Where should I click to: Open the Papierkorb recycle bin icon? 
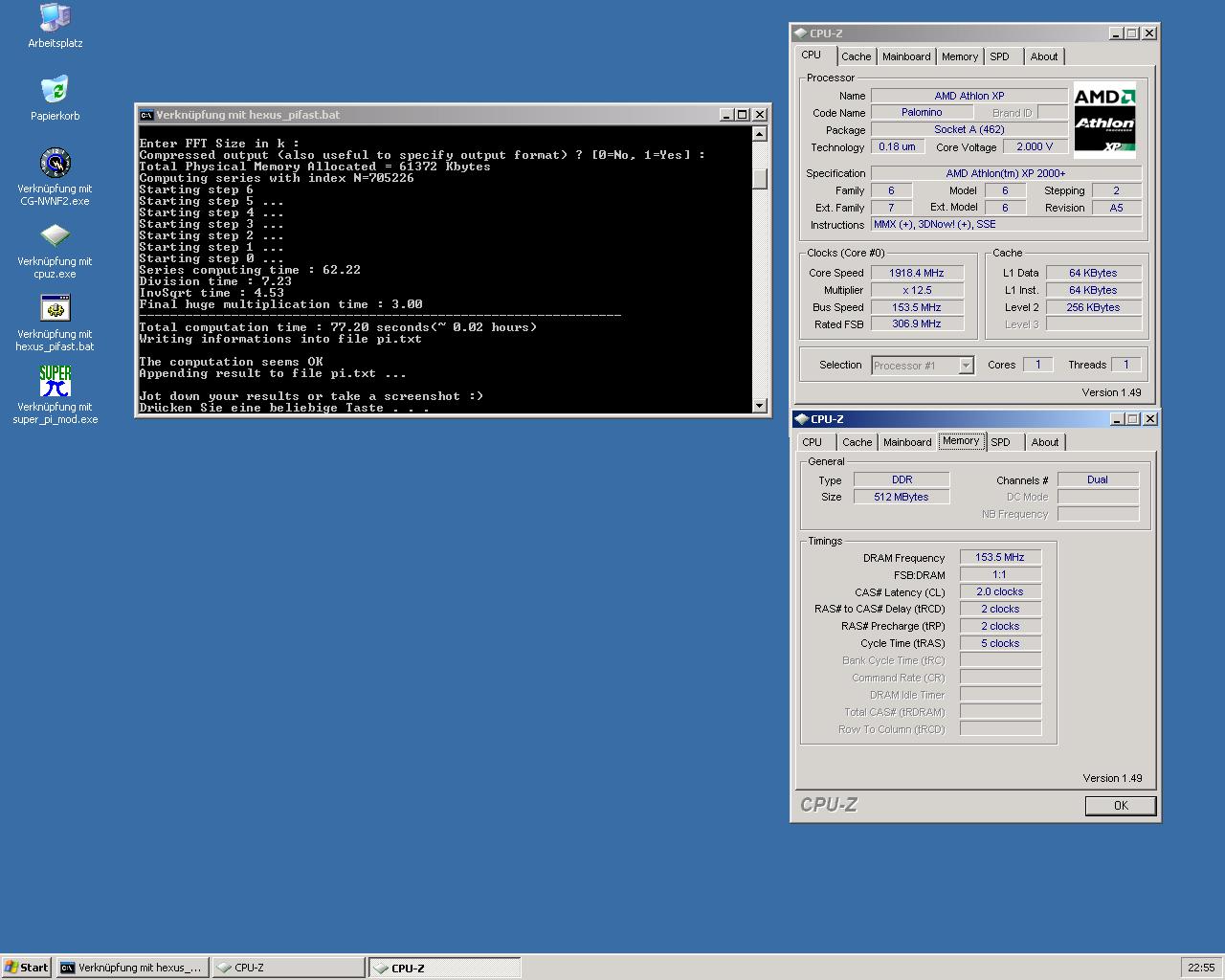coord(55,90)
